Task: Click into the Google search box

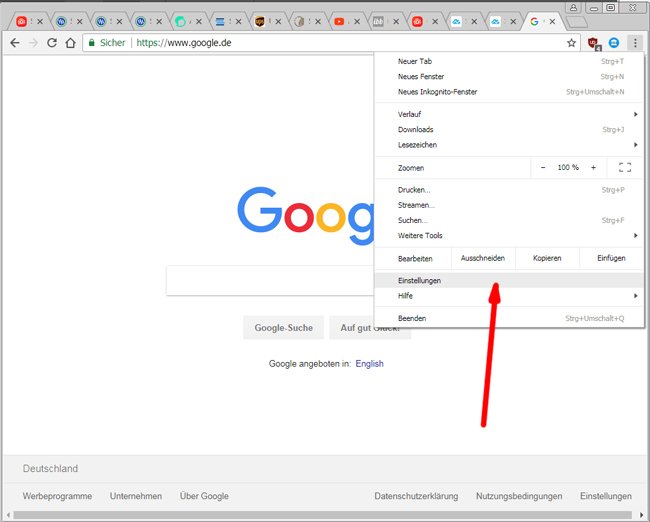Action: pyautogui.click(x=270, y=281)
